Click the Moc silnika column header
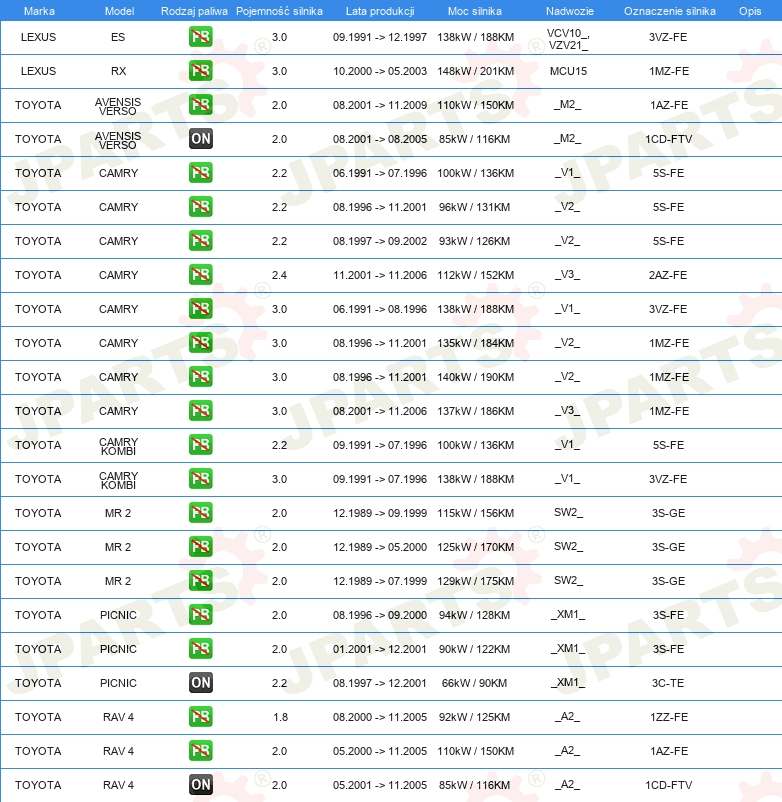The image size is (782, 802). click(475, 11)
